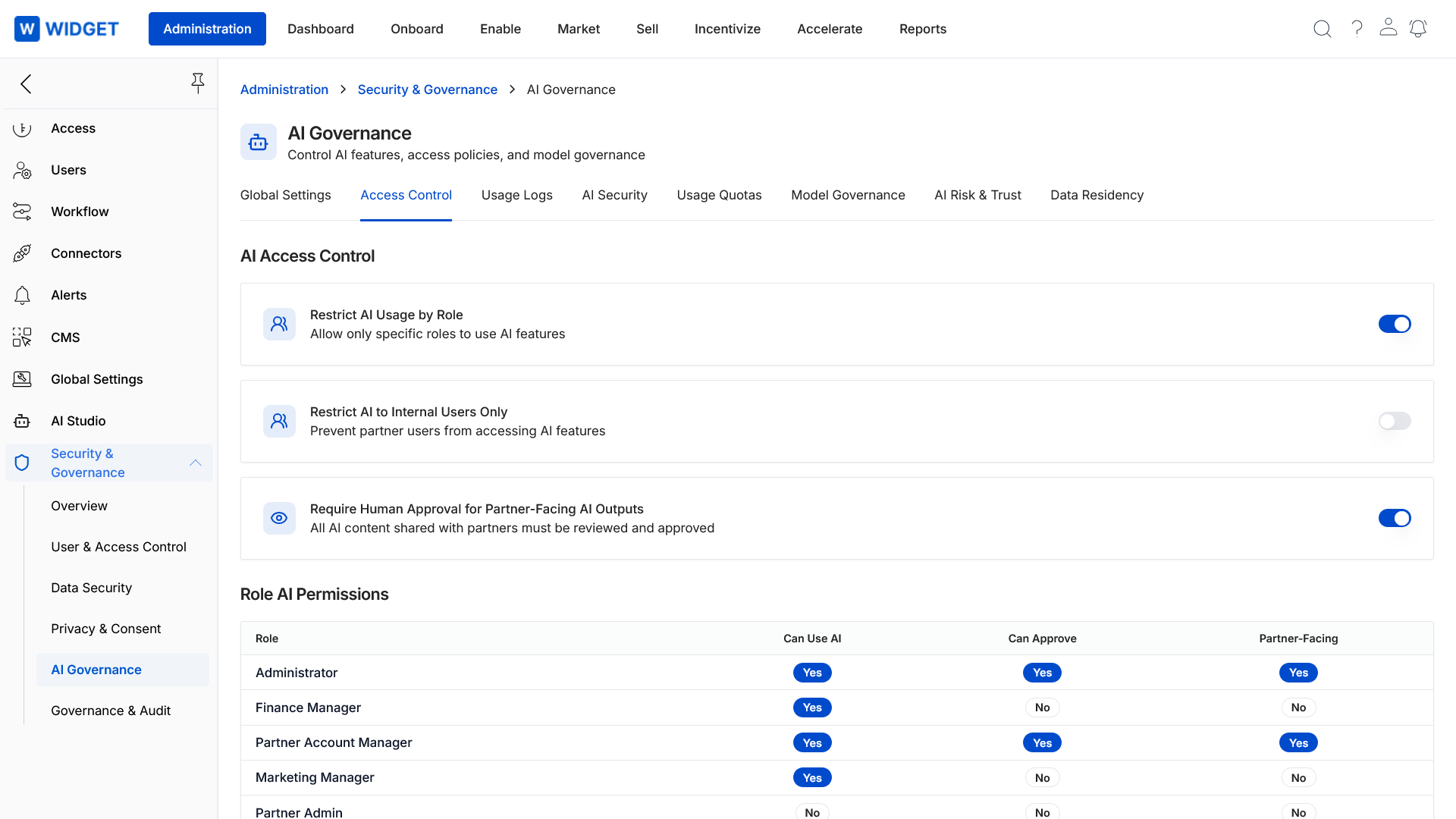Collapse the Security & Governance section chevron
Image resolution: width=1456 pixels, height=819 pixels.
coord(196,463)
